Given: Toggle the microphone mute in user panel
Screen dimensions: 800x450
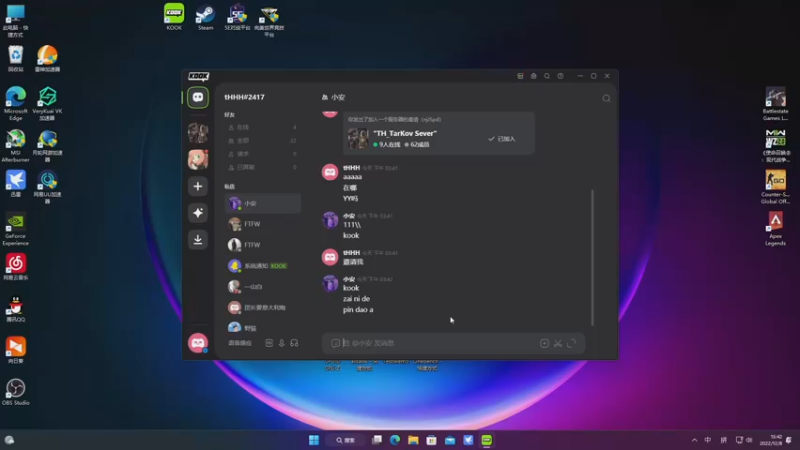Looking at the screenshot, I should [x=282, y=343].
